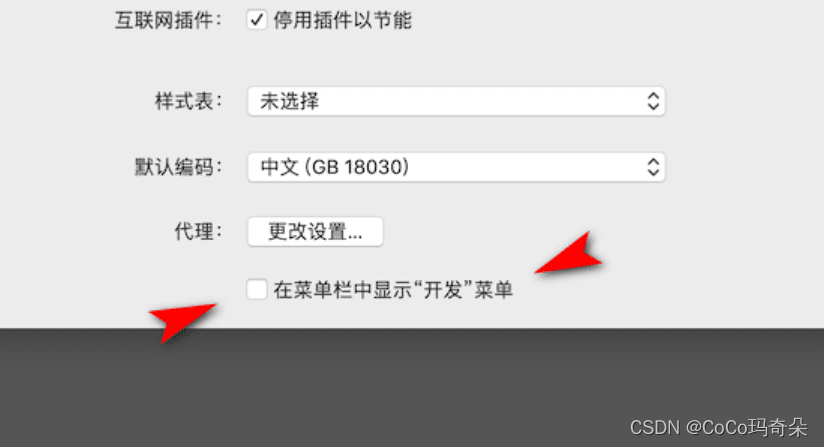824x447 pixels.
Task: Click the CSDN @CoCo玛奇朵 watermark text
Action: [x=718, y=428]
